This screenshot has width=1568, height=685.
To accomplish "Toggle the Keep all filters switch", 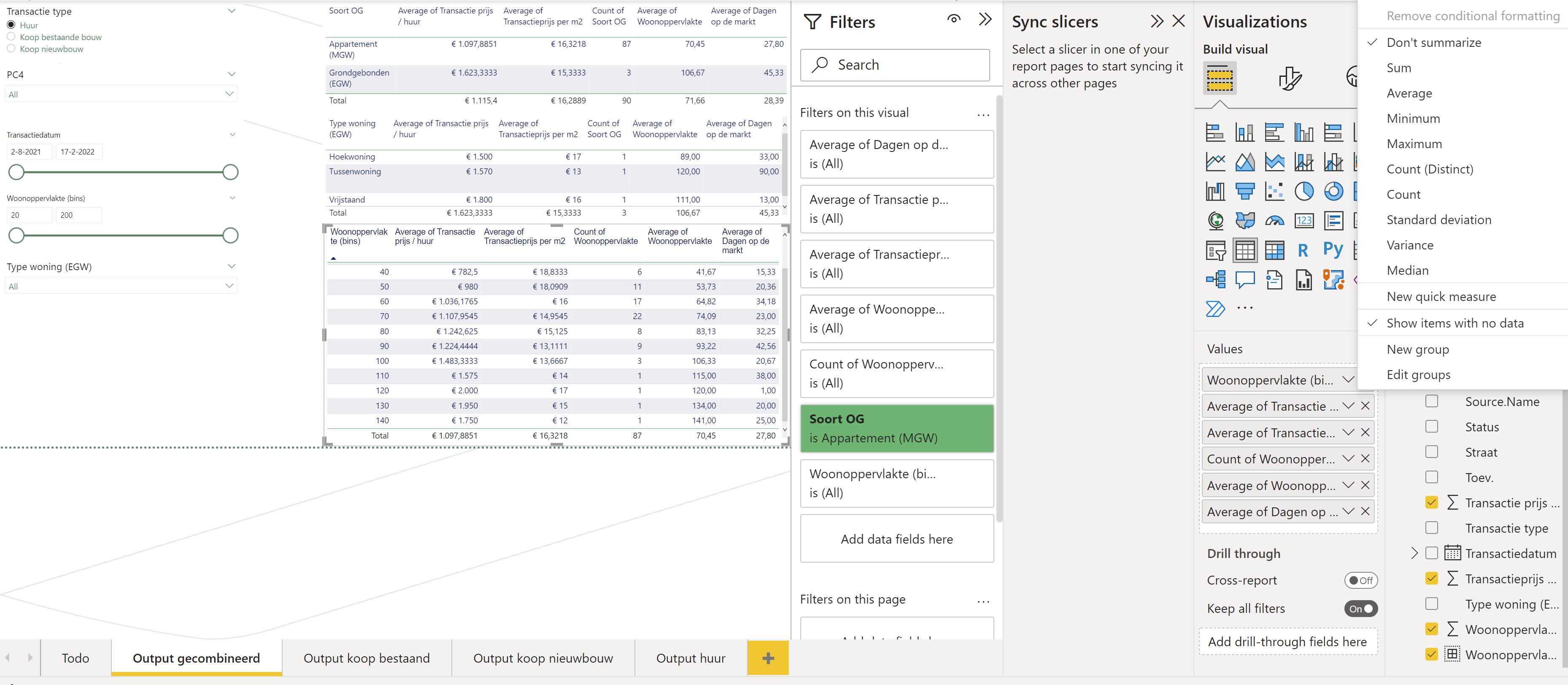I will 1360,608.
